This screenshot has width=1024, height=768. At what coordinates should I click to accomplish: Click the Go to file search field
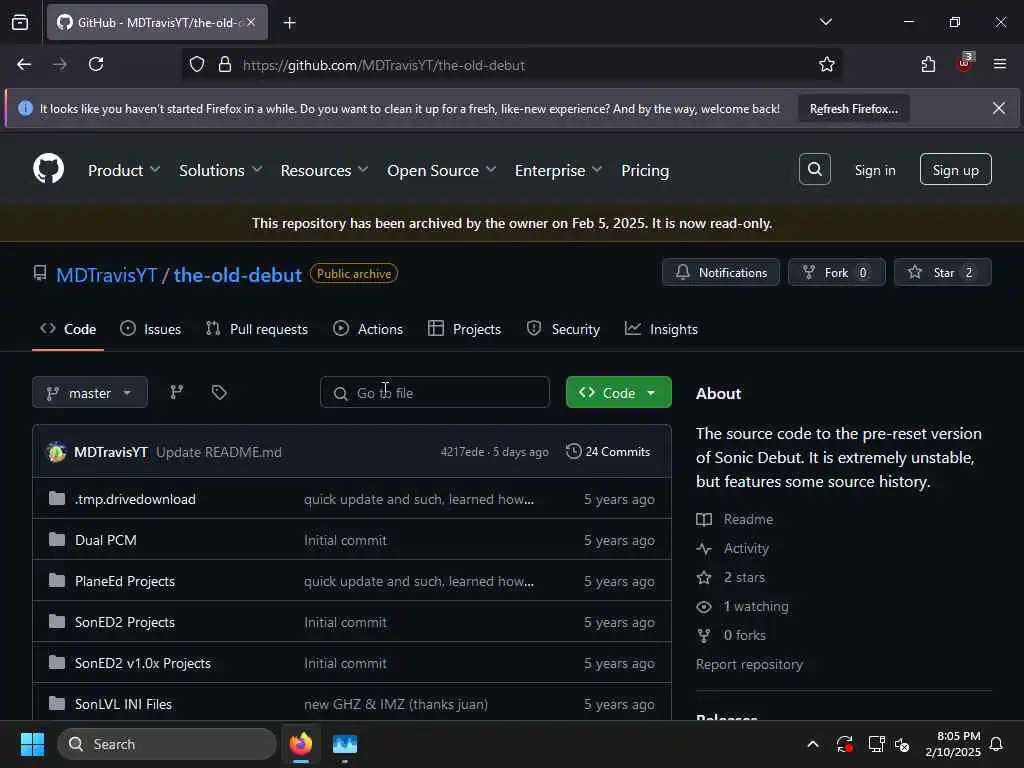point(435,392)
